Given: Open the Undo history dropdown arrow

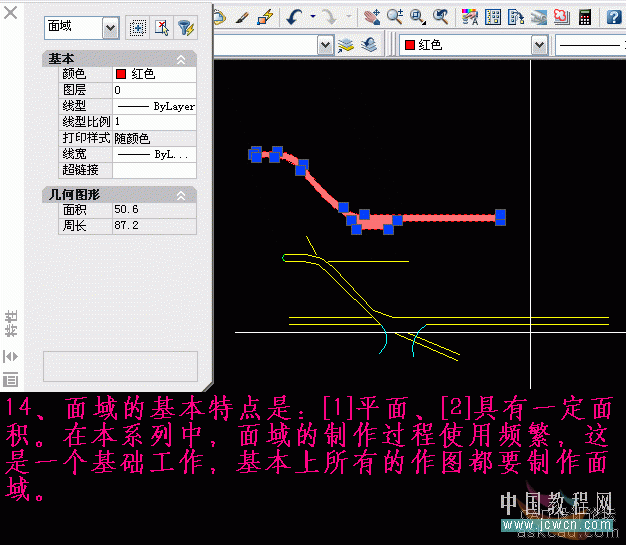Looking at the screenshot, I should [x=313, y=17].
